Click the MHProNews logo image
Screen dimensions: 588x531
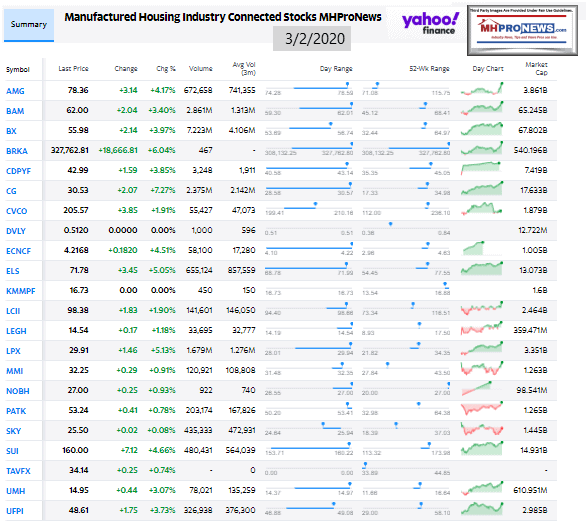tap(522, 30)
